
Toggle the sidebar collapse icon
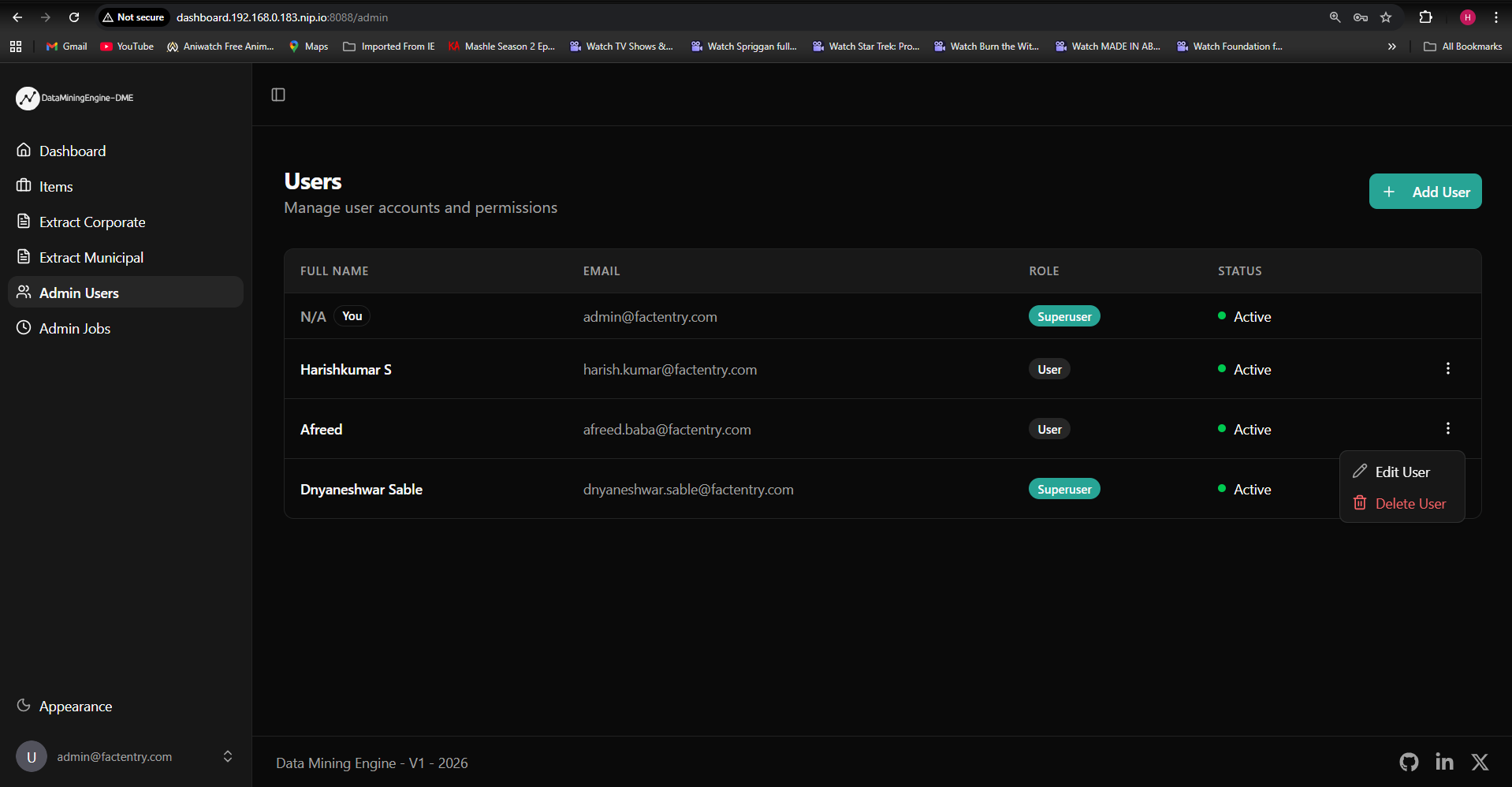[278, 95]
